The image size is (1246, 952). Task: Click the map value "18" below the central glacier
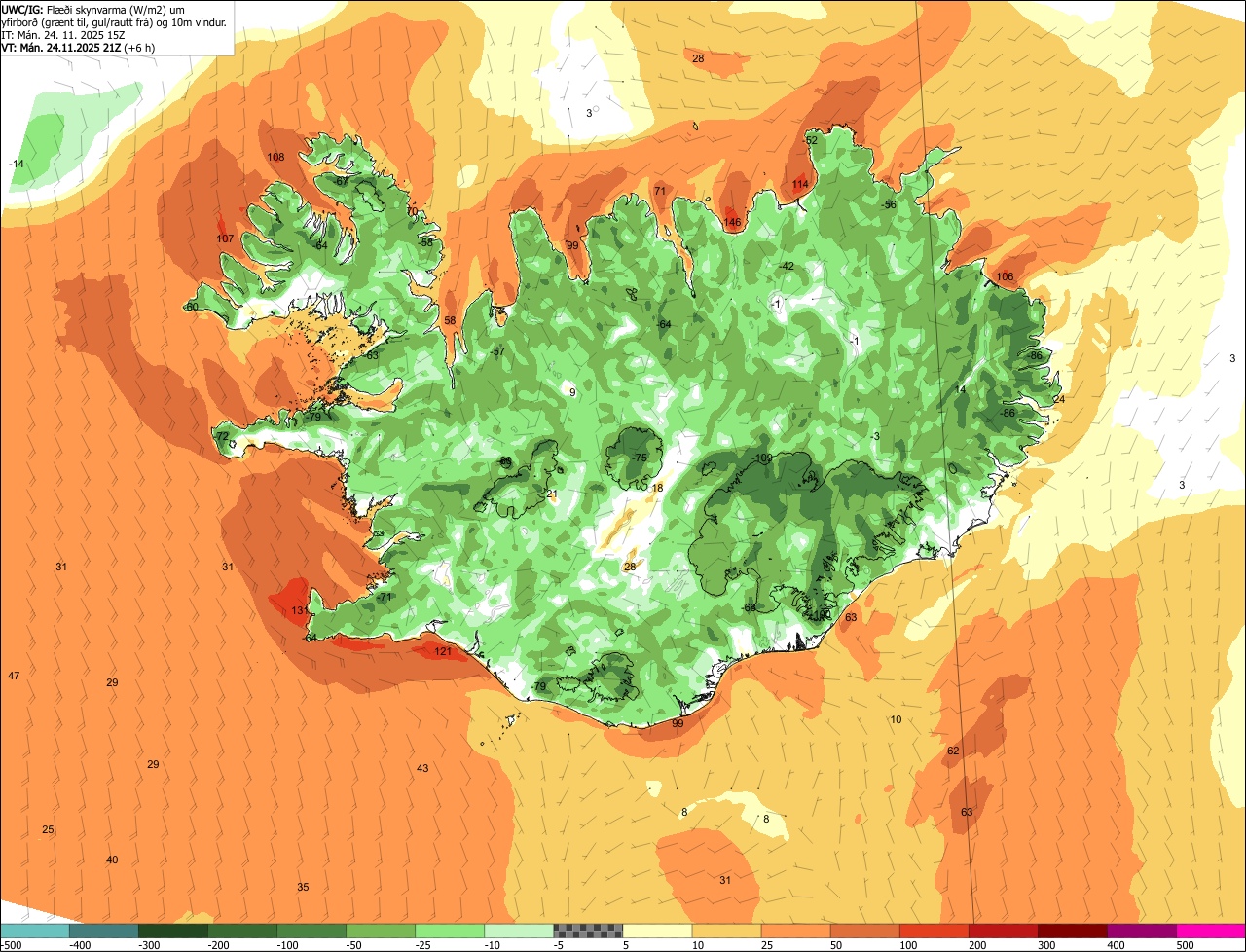click(x=658, y=489)
